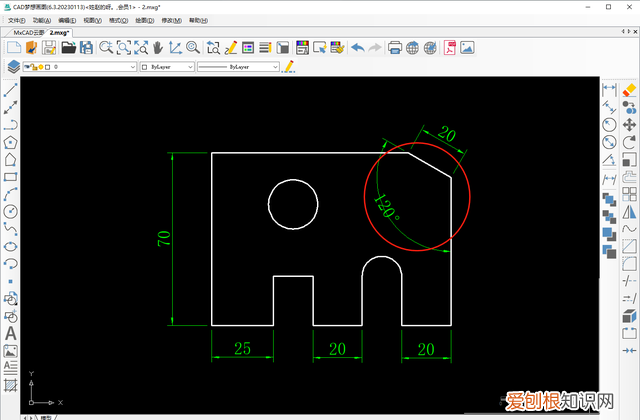The height and width of the screenshot is (420, 640).
Task: Select the Text 'A' tool
Action: (x=11, y=333)
